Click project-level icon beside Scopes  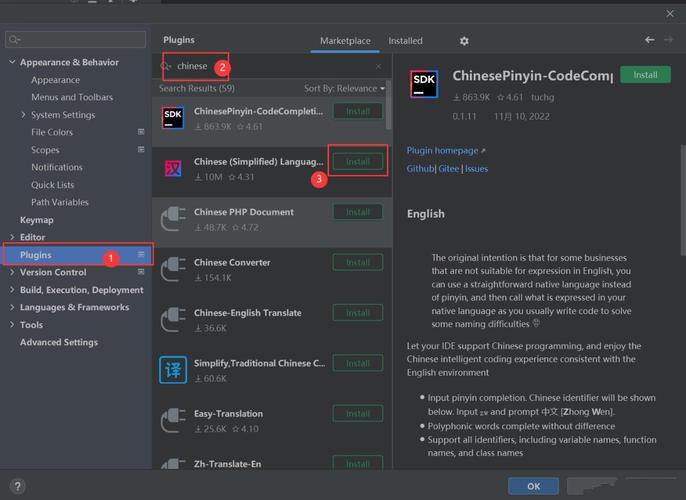click(x=141, y=150)
